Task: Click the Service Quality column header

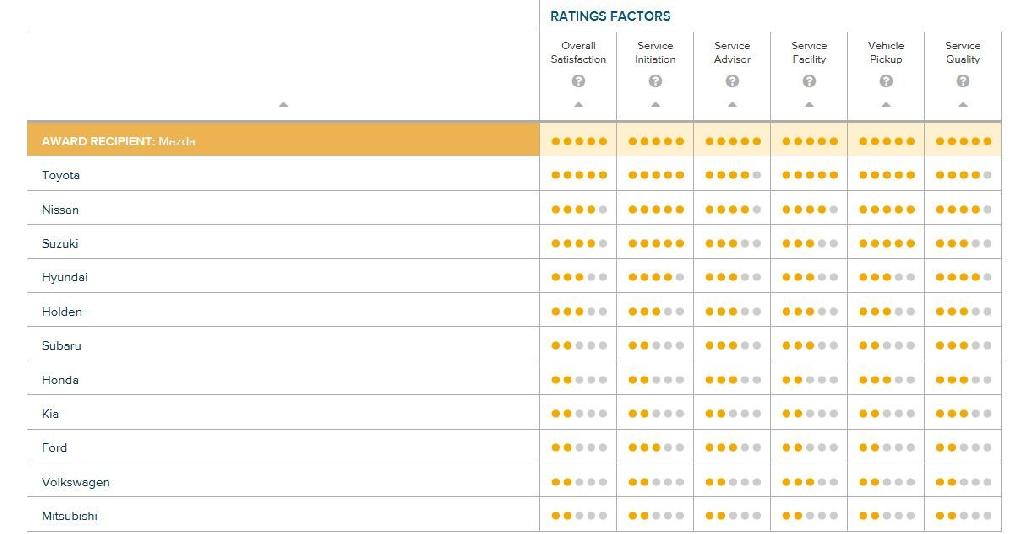Action: [963, 52]
